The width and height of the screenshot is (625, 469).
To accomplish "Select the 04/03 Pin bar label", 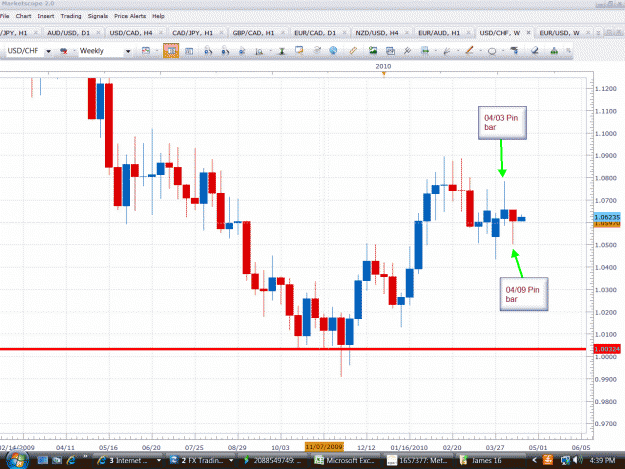I will coord(502,123).
